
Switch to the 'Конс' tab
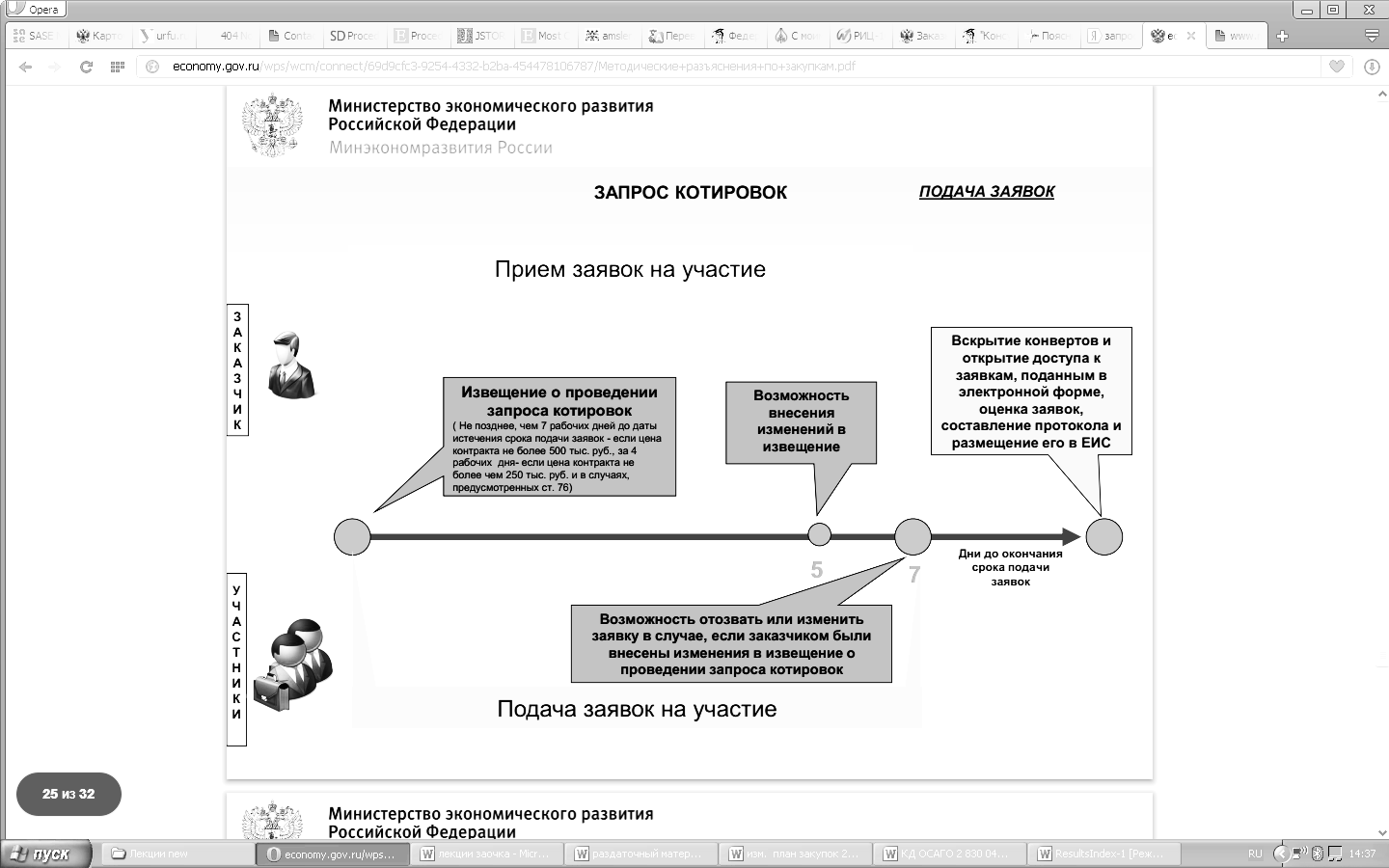click(985, 36)
